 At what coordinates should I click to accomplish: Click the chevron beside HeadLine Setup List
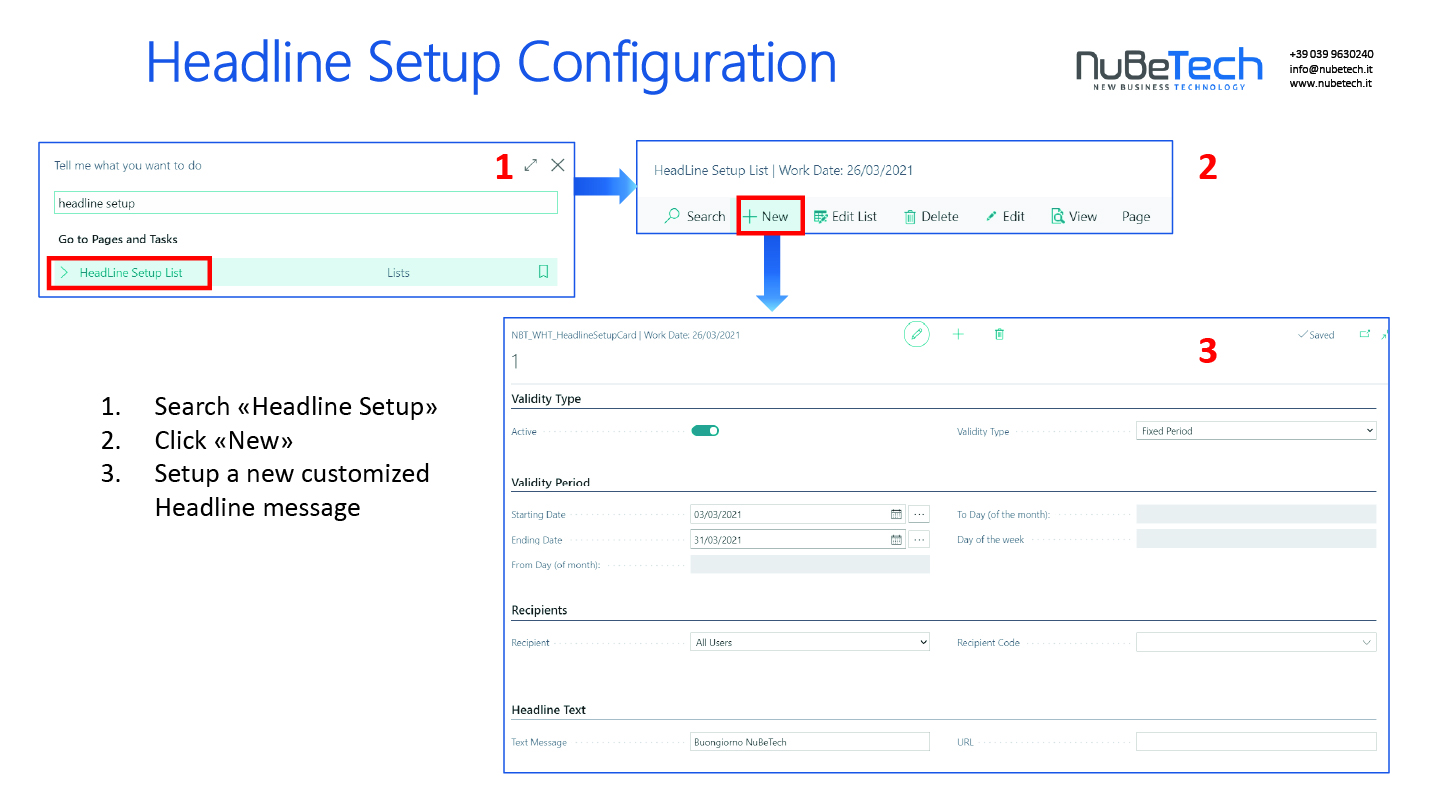point(64,272)
